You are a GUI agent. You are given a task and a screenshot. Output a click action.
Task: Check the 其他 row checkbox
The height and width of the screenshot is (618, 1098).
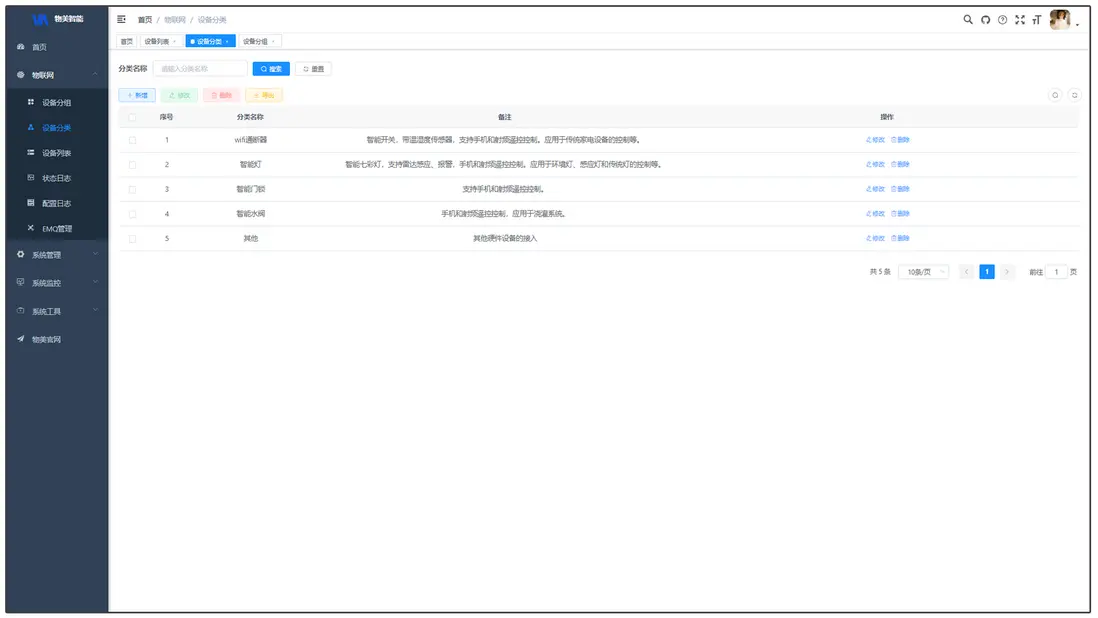coord(132,238)
